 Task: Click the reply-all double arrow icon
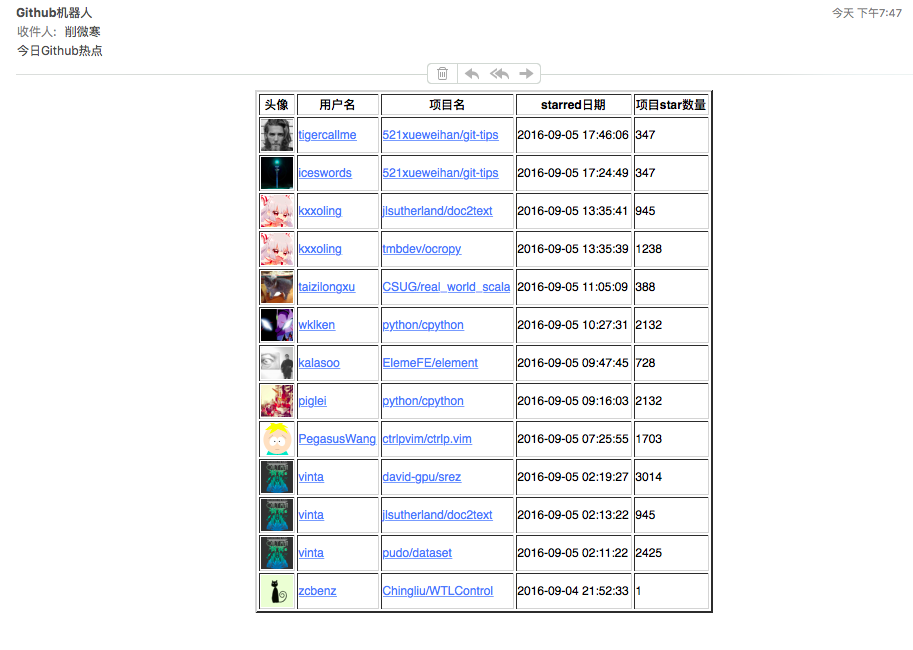coord(500,73)
